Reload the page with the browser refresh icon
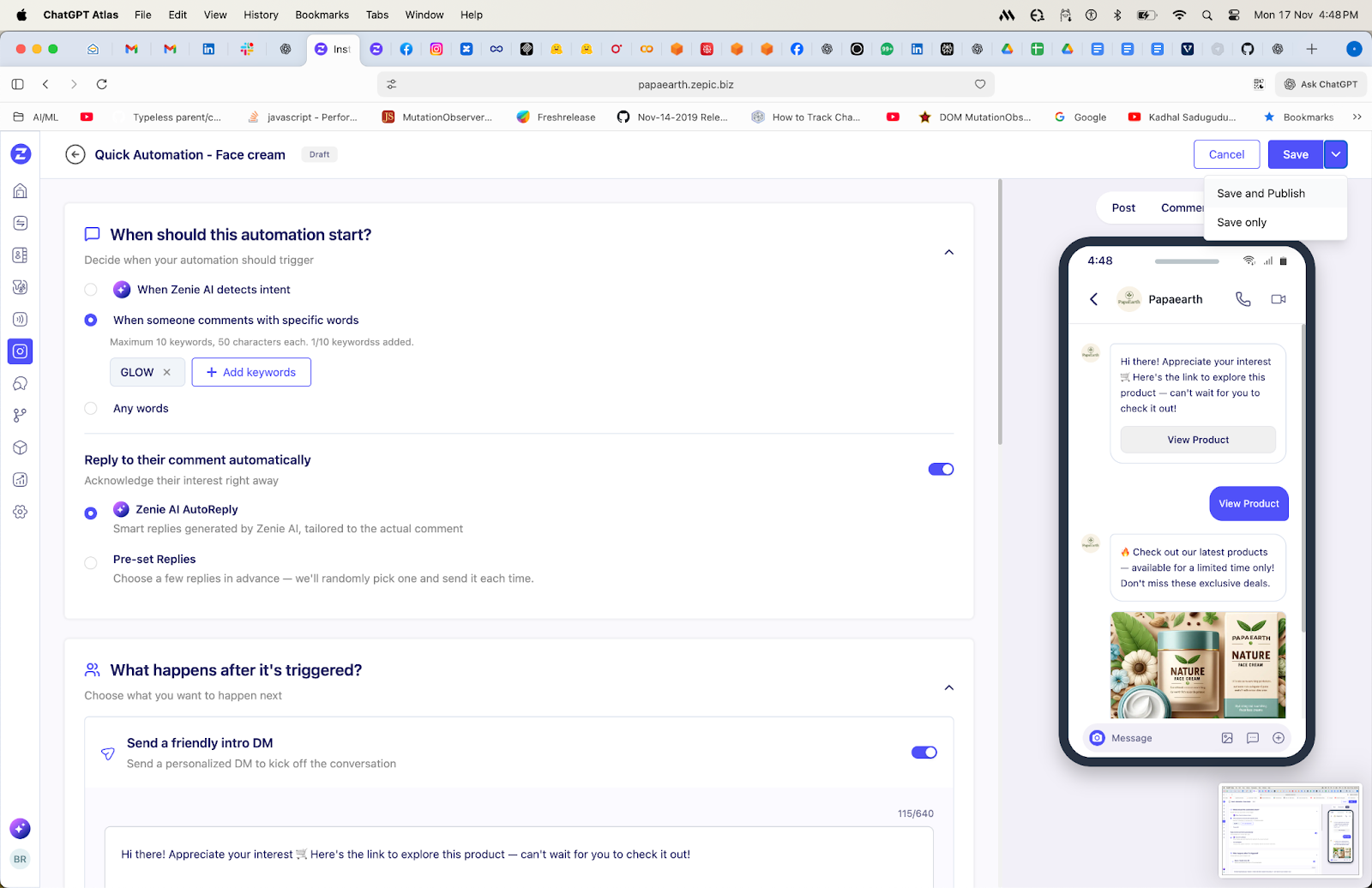This screenshot has width=1372, height=888. coord(102,84)
